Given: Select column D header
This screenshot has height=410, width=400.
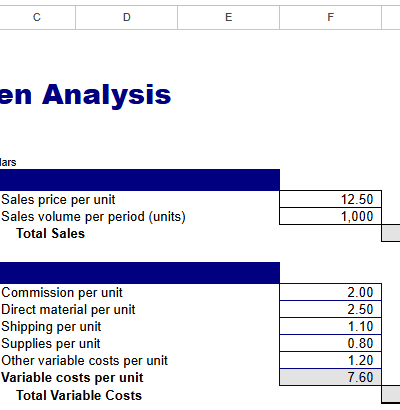Looking at the screenshot, I should tap(127, 17).
